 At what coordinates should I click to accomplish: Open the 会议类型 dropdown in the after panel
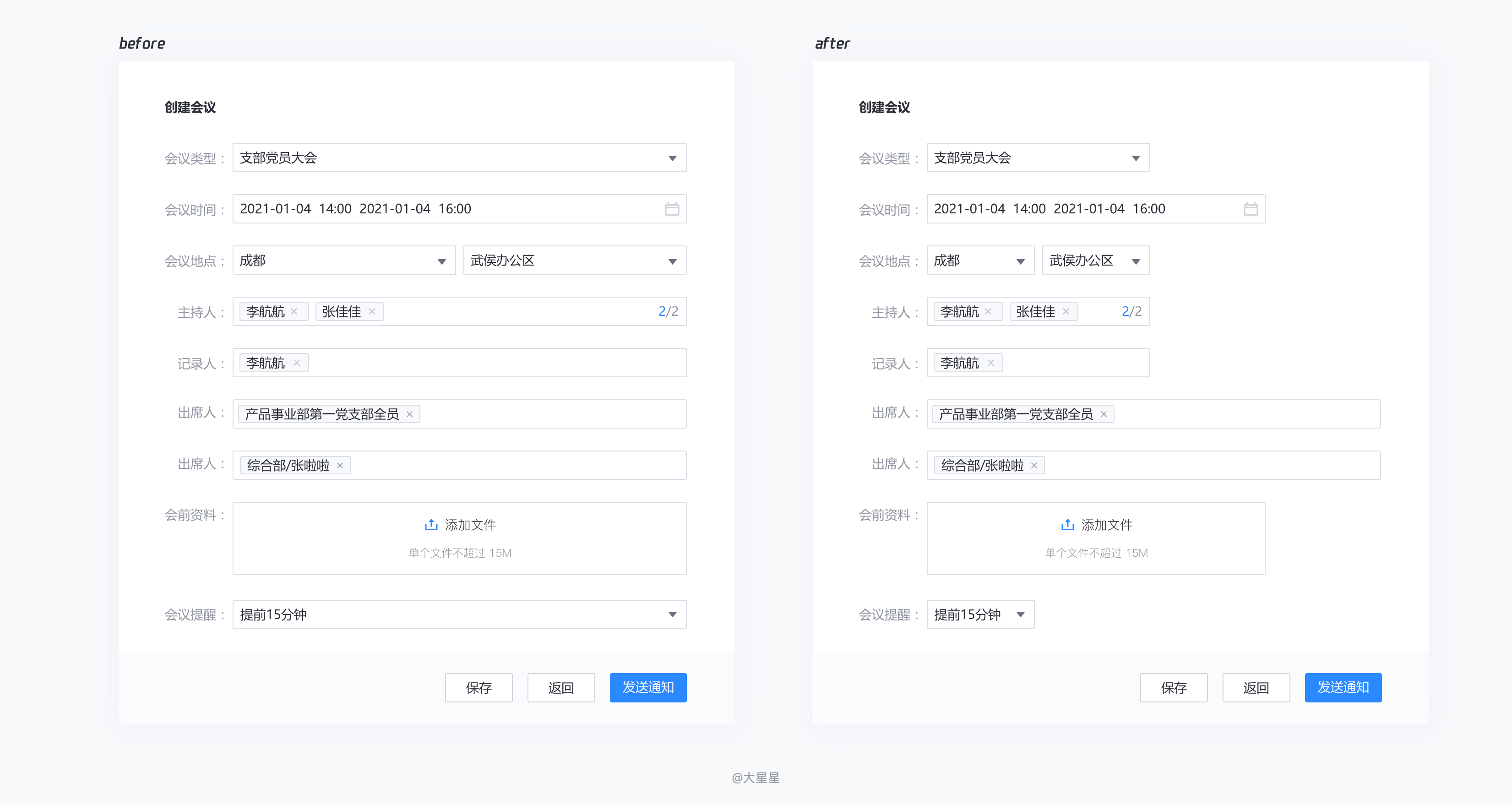pyautogui.click(x=1038, y=158)
